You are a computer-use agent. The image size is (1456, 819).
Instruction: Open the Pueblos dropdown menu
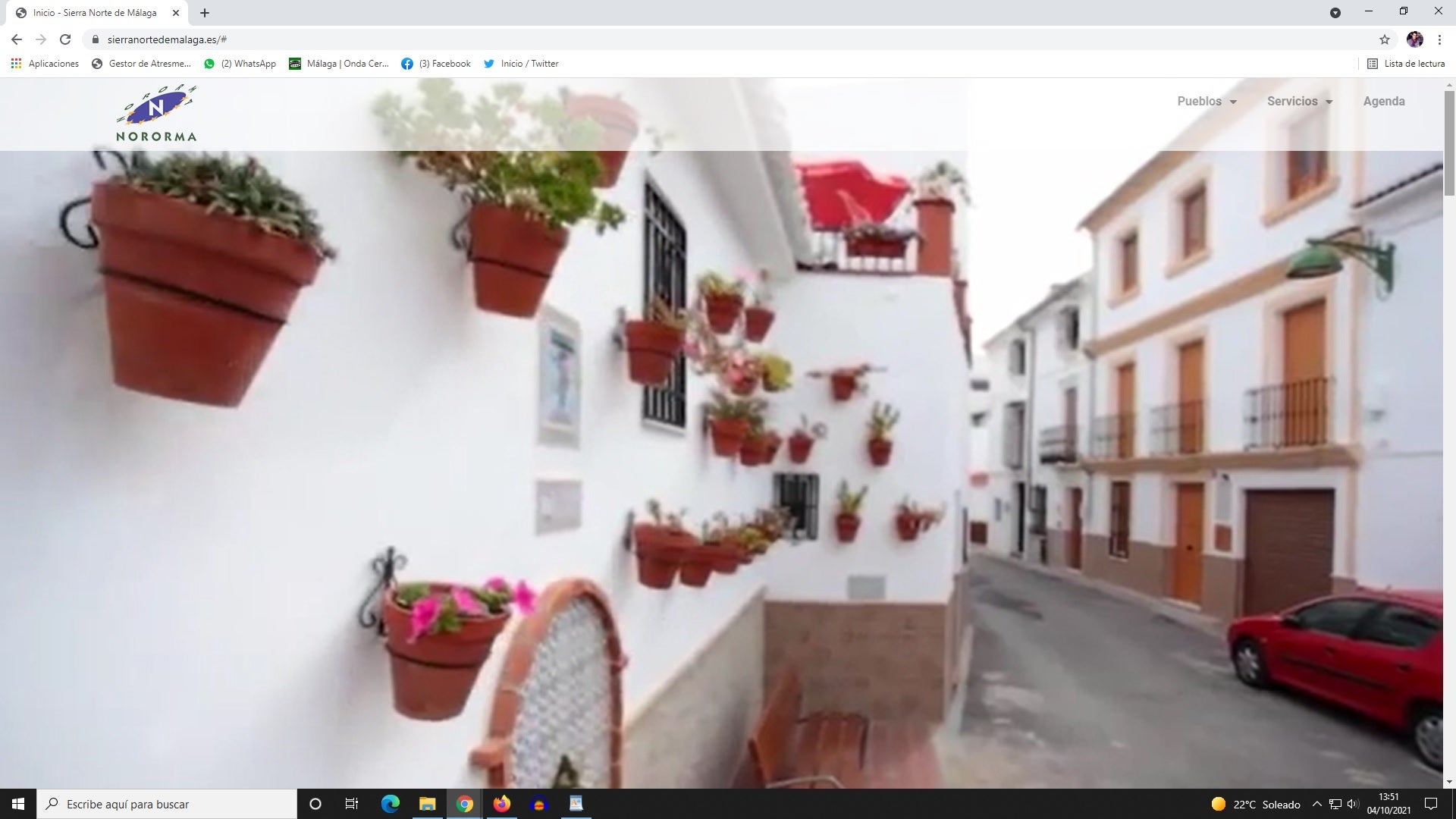pos(1206,101)
